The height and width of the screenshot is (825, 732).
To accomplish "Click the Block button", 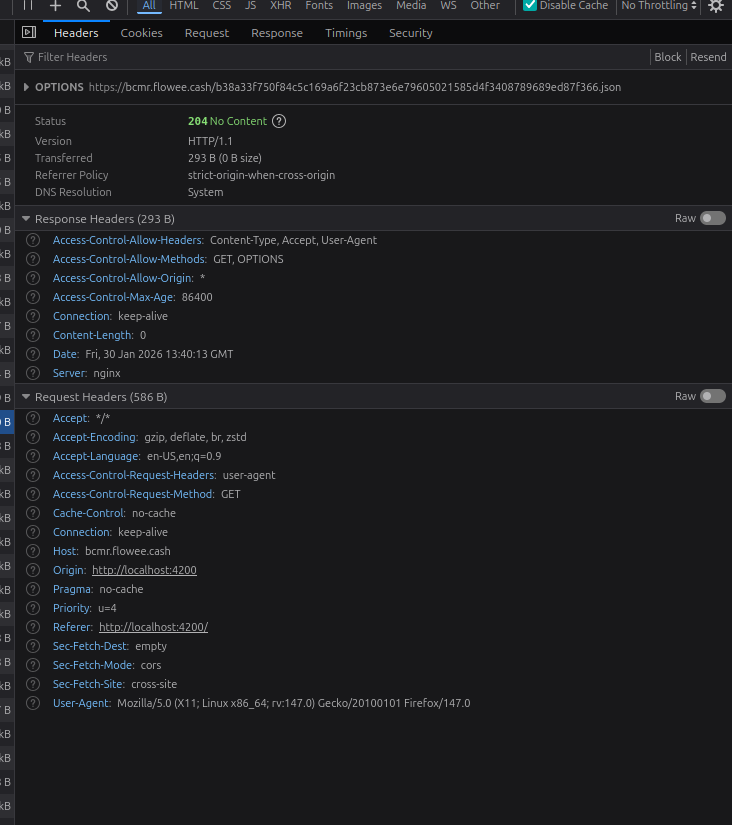I will 667,57.
